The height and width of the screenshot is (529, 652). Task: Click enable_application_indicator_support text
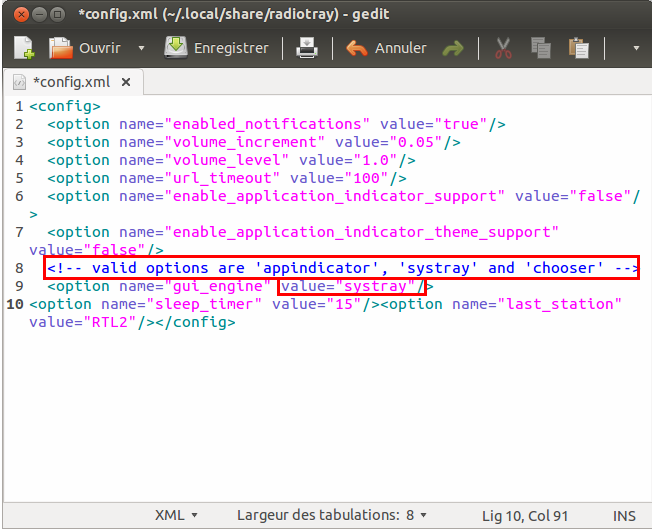(334, 196)
